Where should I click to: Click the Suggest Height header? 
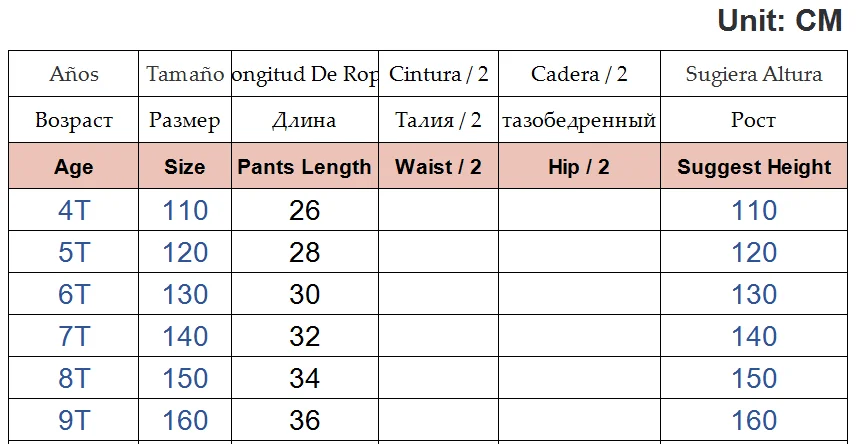(754, 167)
